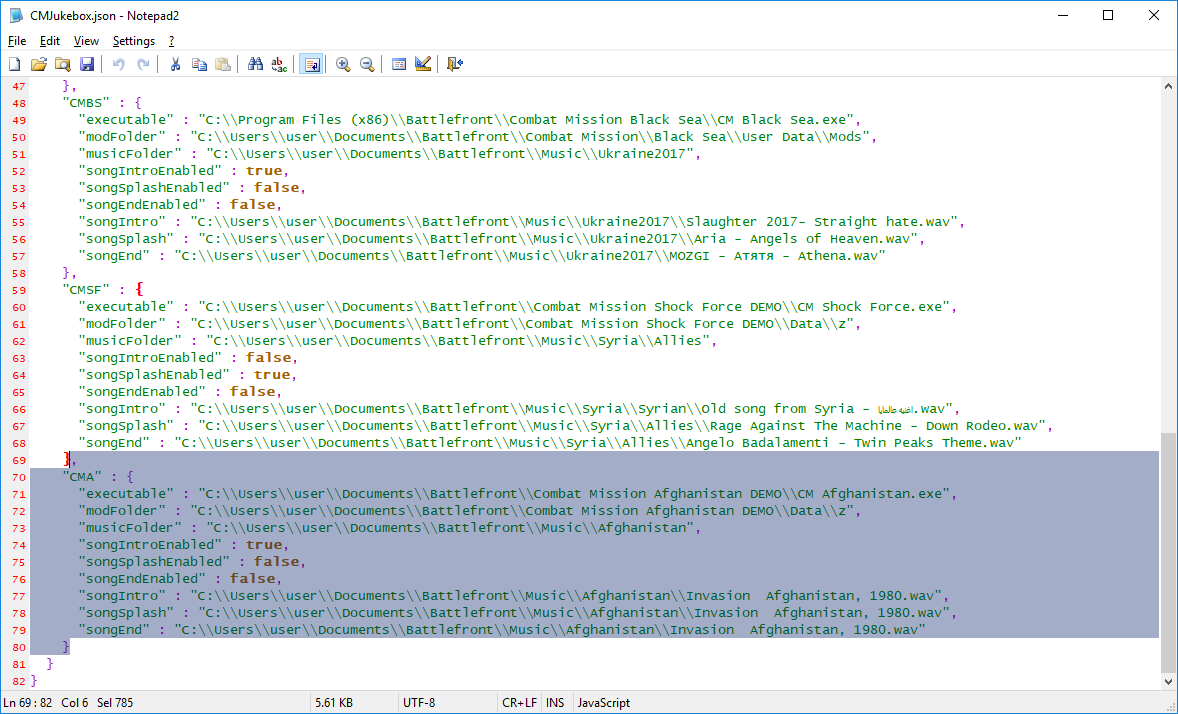Click line number 82 in the margin
Viewport: 1178px width, 714px height.
click(18, 682)
